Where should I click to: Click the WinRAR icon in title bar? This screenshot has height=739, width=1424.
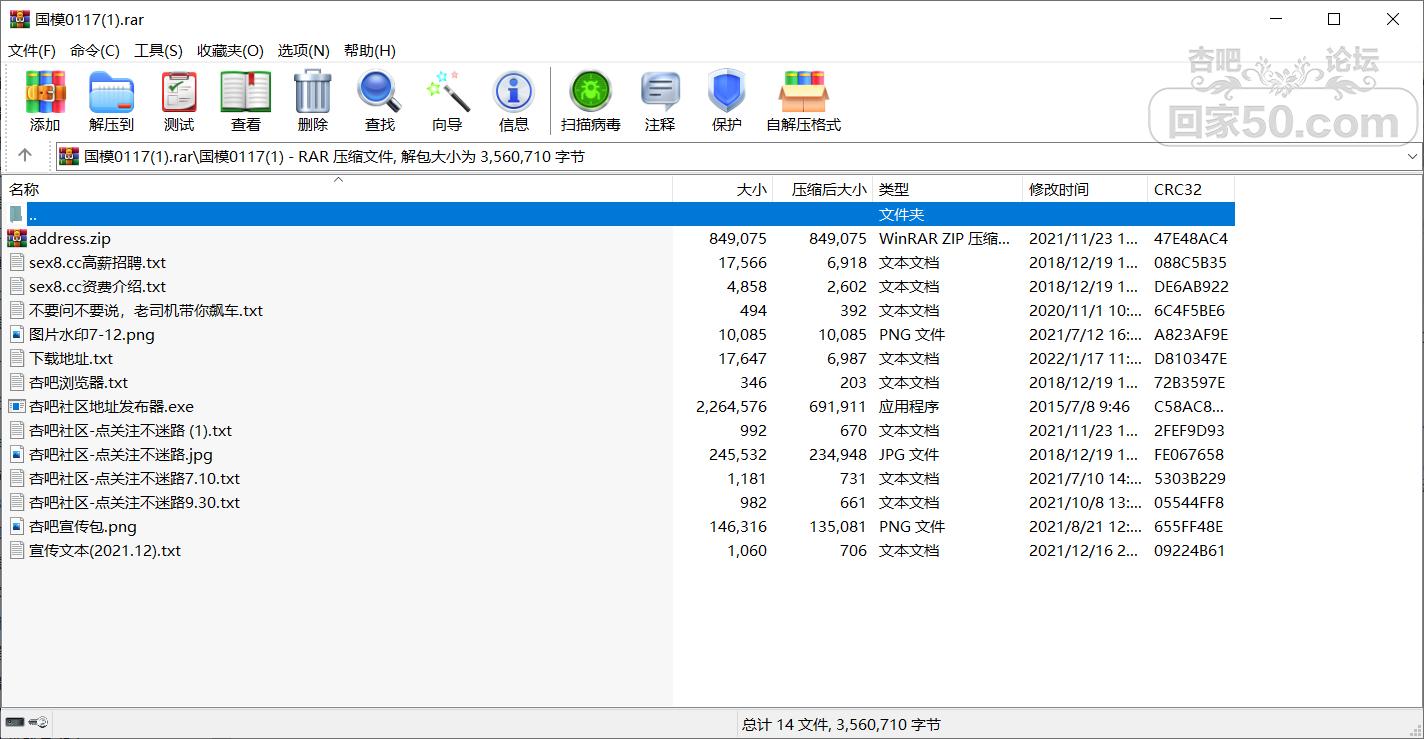20,19
